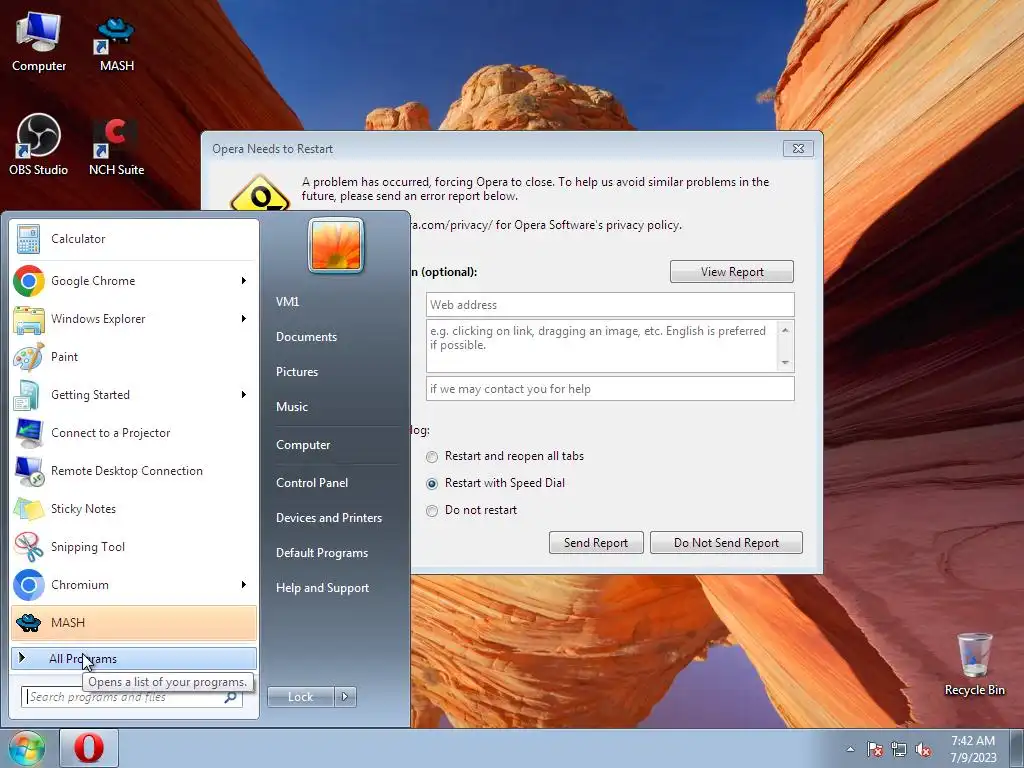Image resolution: width=1024 pixels, height=768 pixels.
Task: Open VM1 user folder from Start menu
Action: (287, 302)
